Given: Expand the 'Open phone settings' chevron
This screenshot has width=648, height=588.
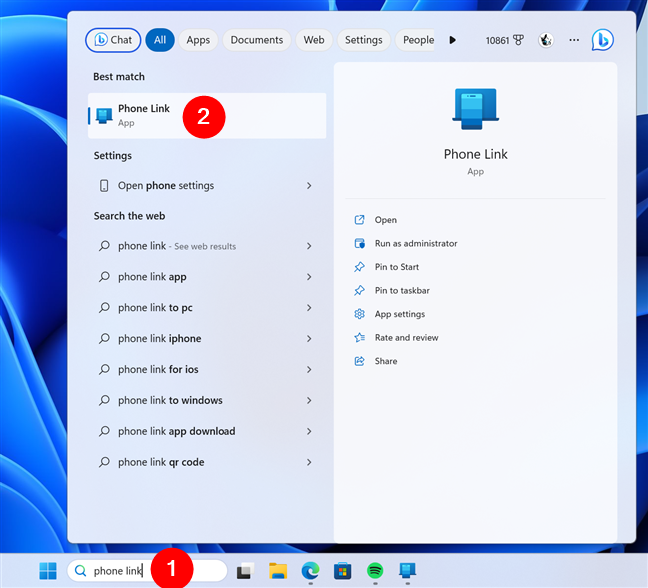Looking at the screenshot, I should click(x=309, y=186).
